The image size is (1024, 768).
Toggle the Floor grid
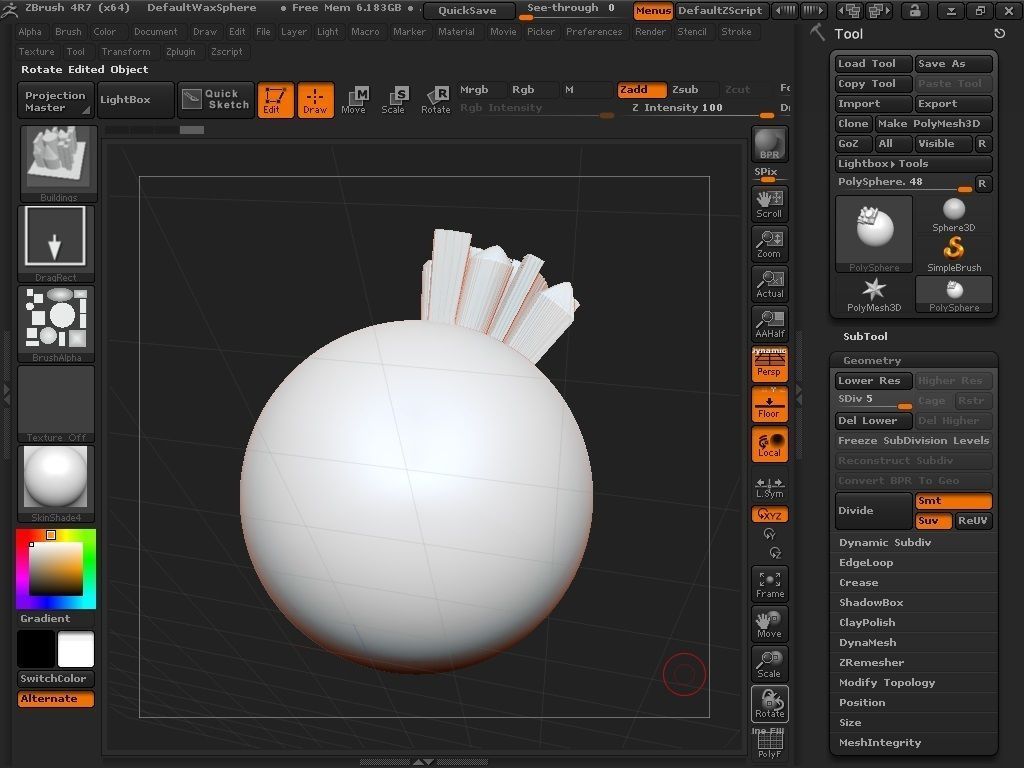click(769, 404)
